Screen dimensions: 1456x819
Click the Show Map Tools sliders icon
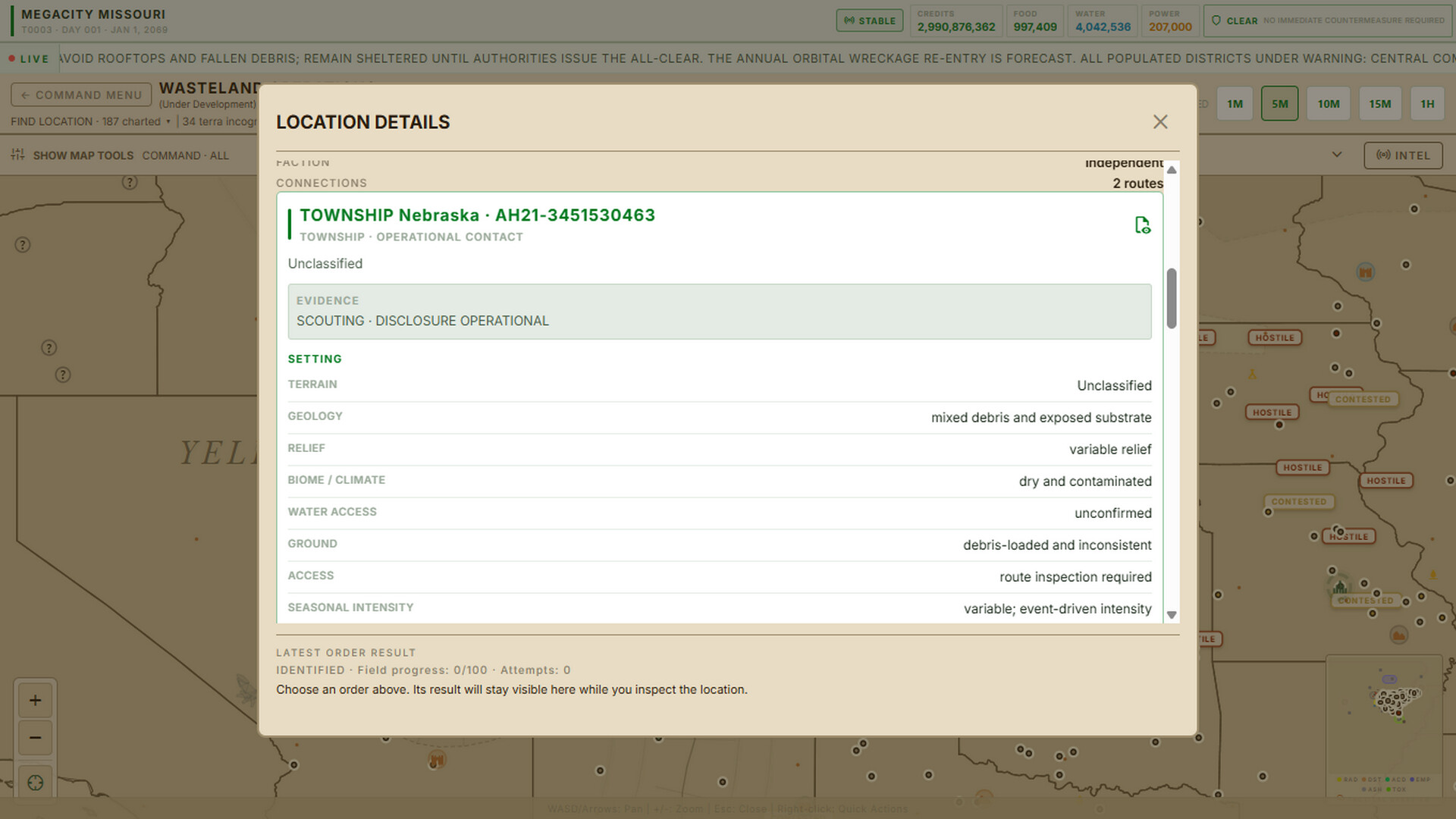17,155
